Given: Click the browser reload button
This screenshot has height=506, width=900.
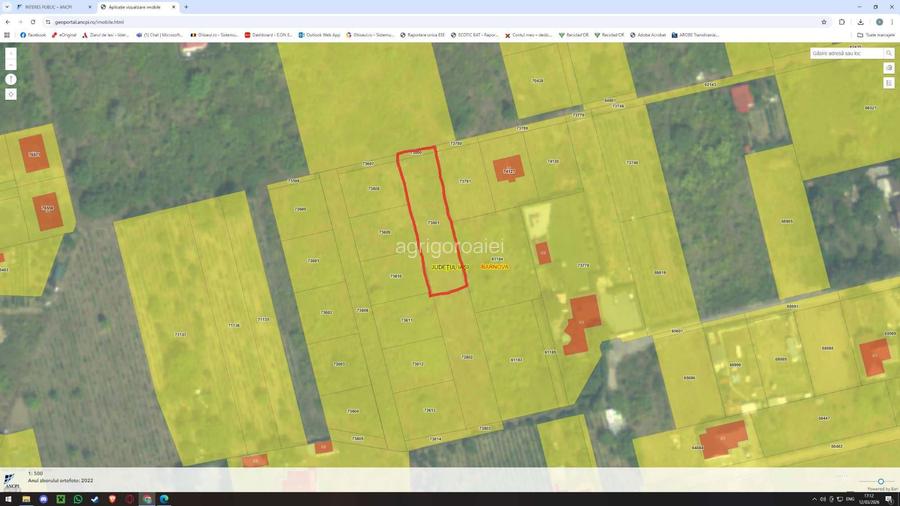Looking at the screenshot, I should coord(33,21).
